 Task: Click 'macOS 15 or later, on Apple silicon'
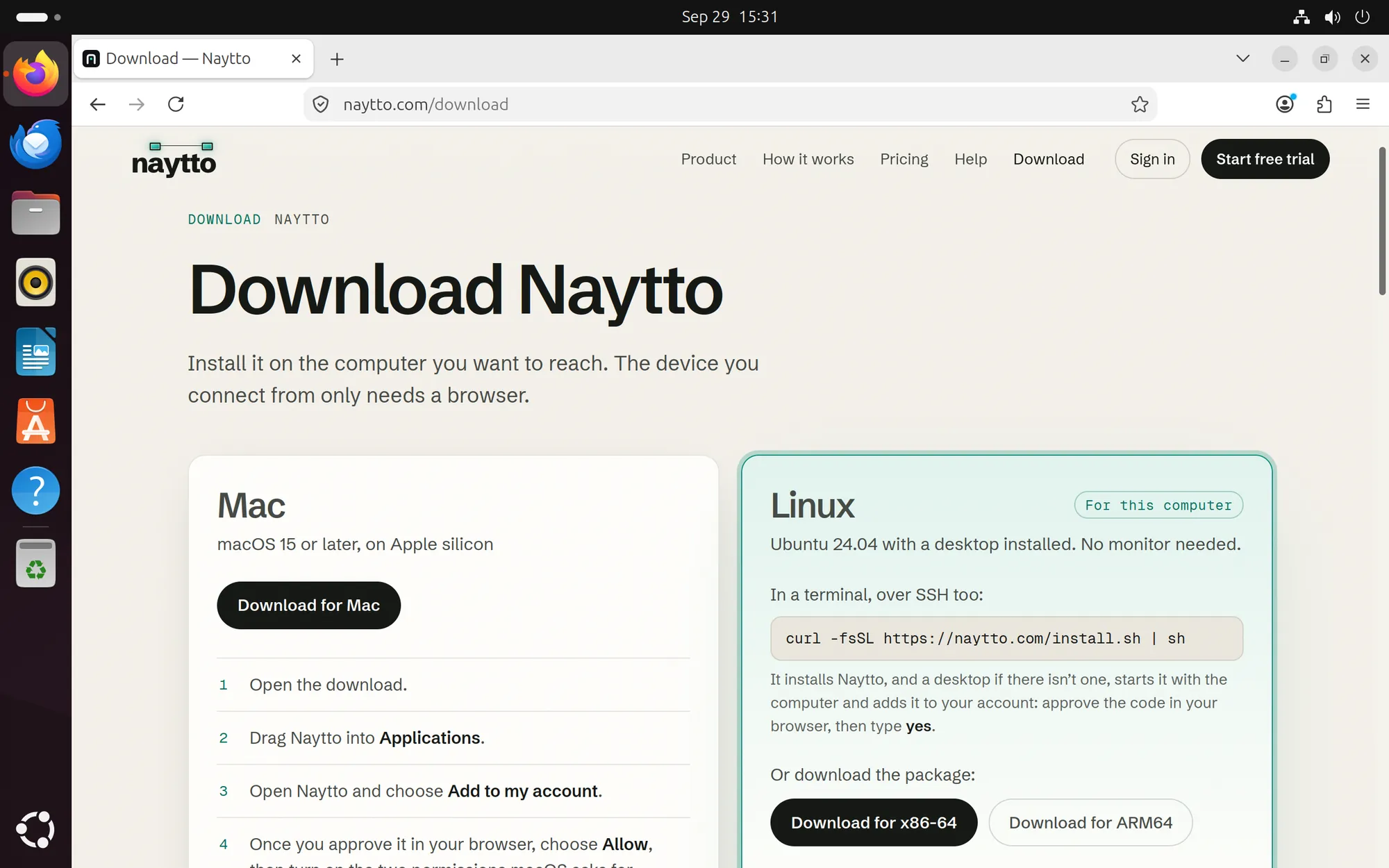356,544
